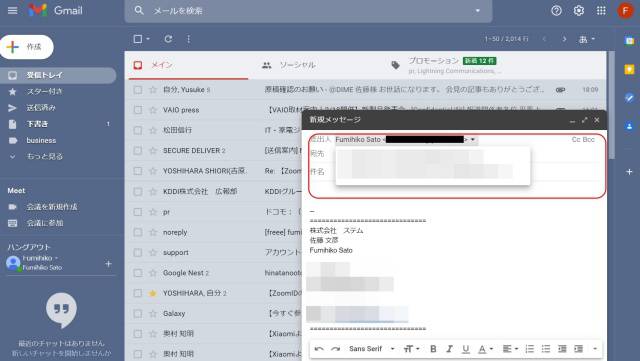Viewport: 640px width, 361px height.
Task: Open the search options dropdown
Action: (478, 11)
